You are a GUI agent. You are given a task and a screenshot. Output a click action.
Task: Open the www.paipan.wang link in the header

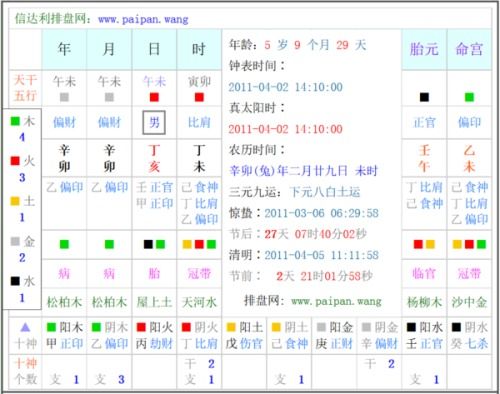tap(143, 19)
